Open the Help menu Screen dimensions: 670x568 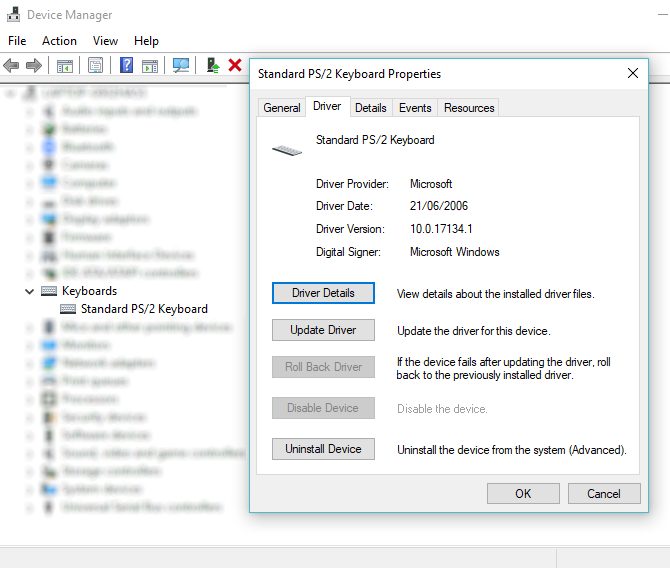point(146,41)
